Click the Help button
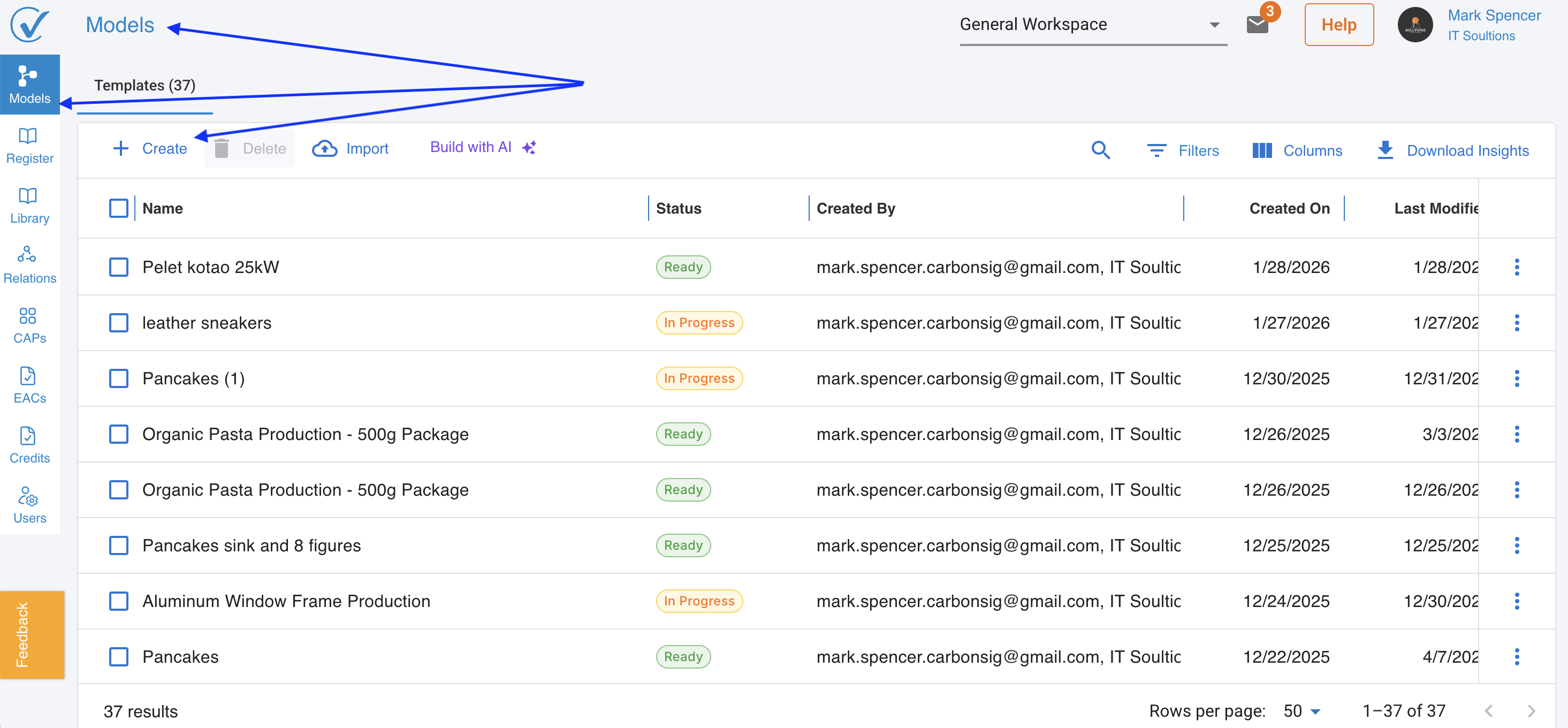 click(x=1338, y=25)
